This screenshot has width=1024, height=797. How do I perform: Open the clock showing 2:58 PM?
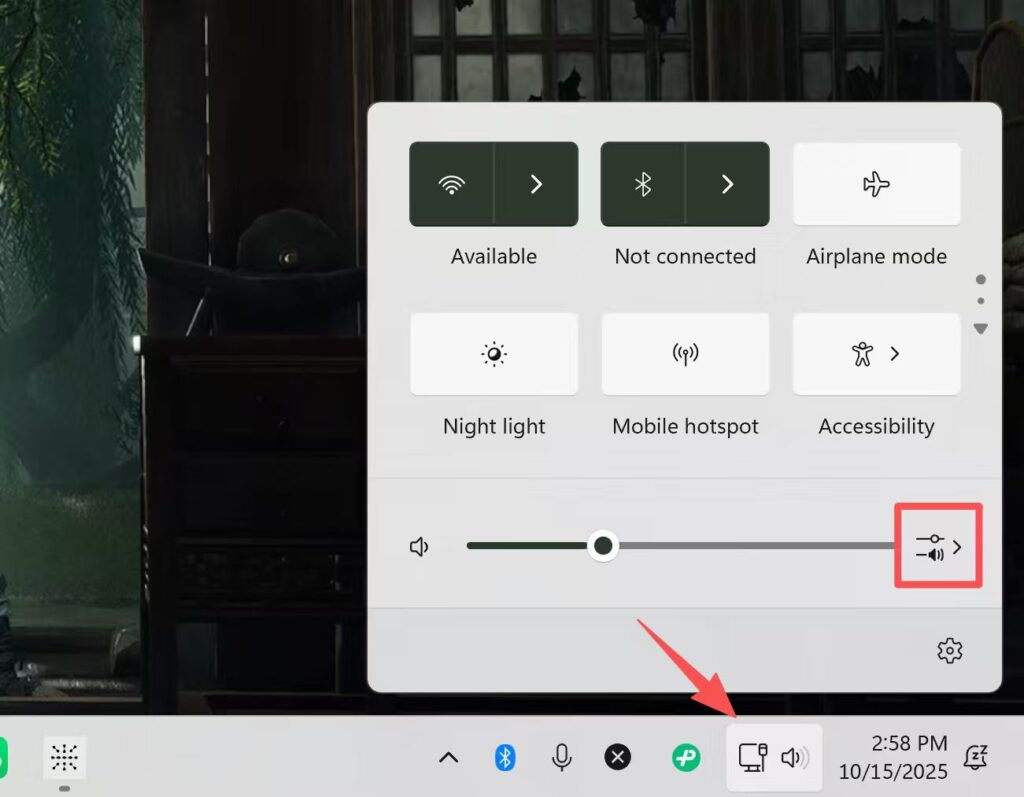point(893,758)
